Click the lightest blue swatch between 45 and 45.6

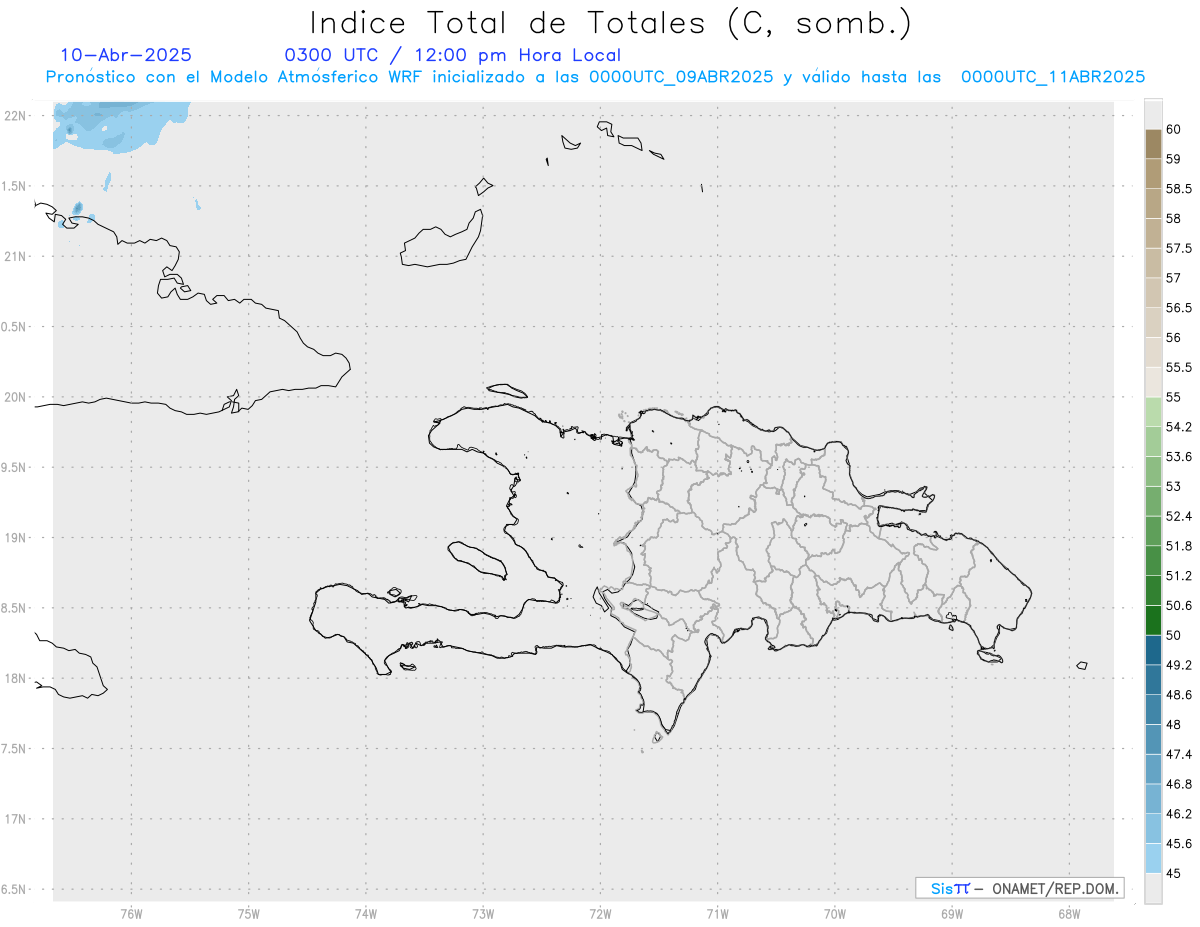click(x=1153, y=858)
